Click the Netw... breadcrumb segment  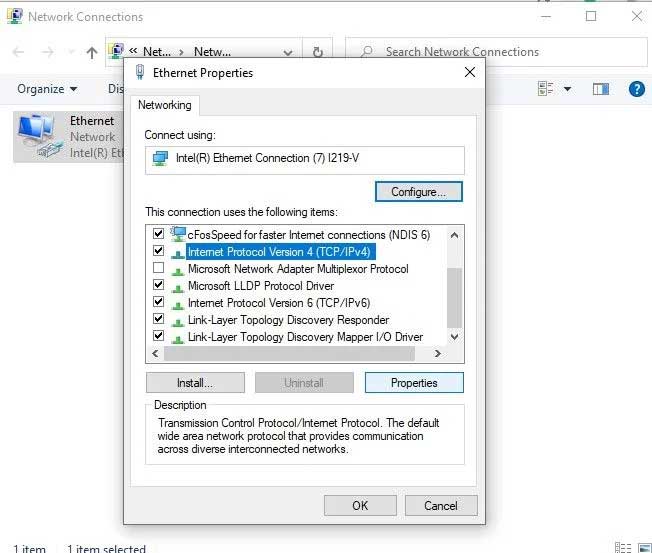point(212,52)
